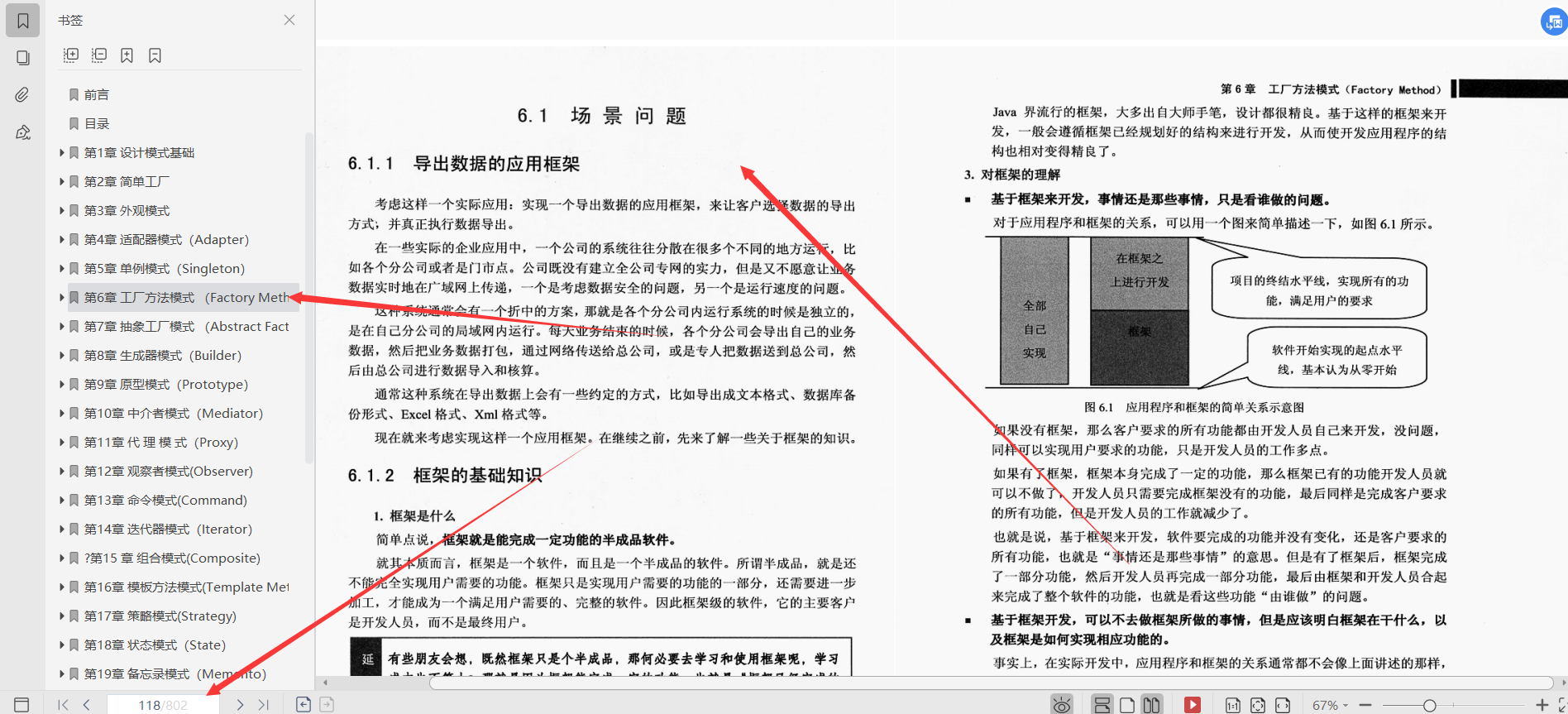Open the floating blue assistant icon

click(x=1554, y=22)
